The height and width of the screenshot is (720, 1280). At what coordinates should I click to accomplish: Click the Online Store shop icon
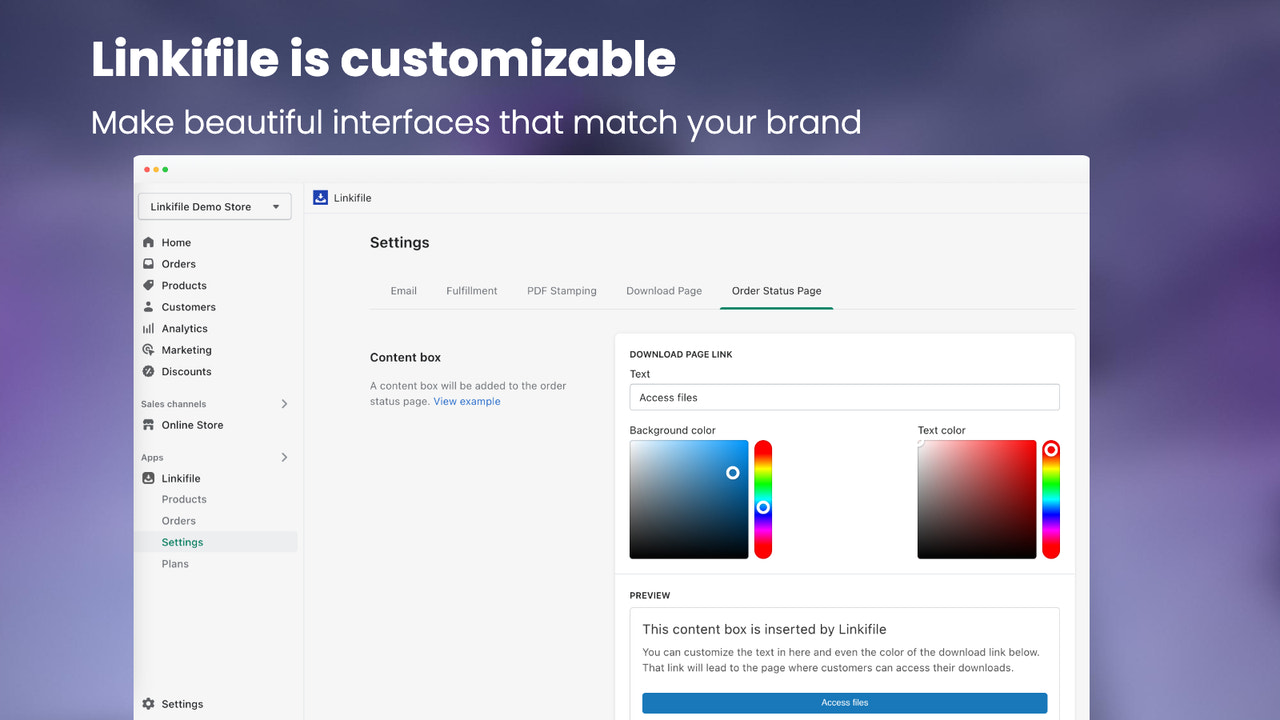click(149, 425)
